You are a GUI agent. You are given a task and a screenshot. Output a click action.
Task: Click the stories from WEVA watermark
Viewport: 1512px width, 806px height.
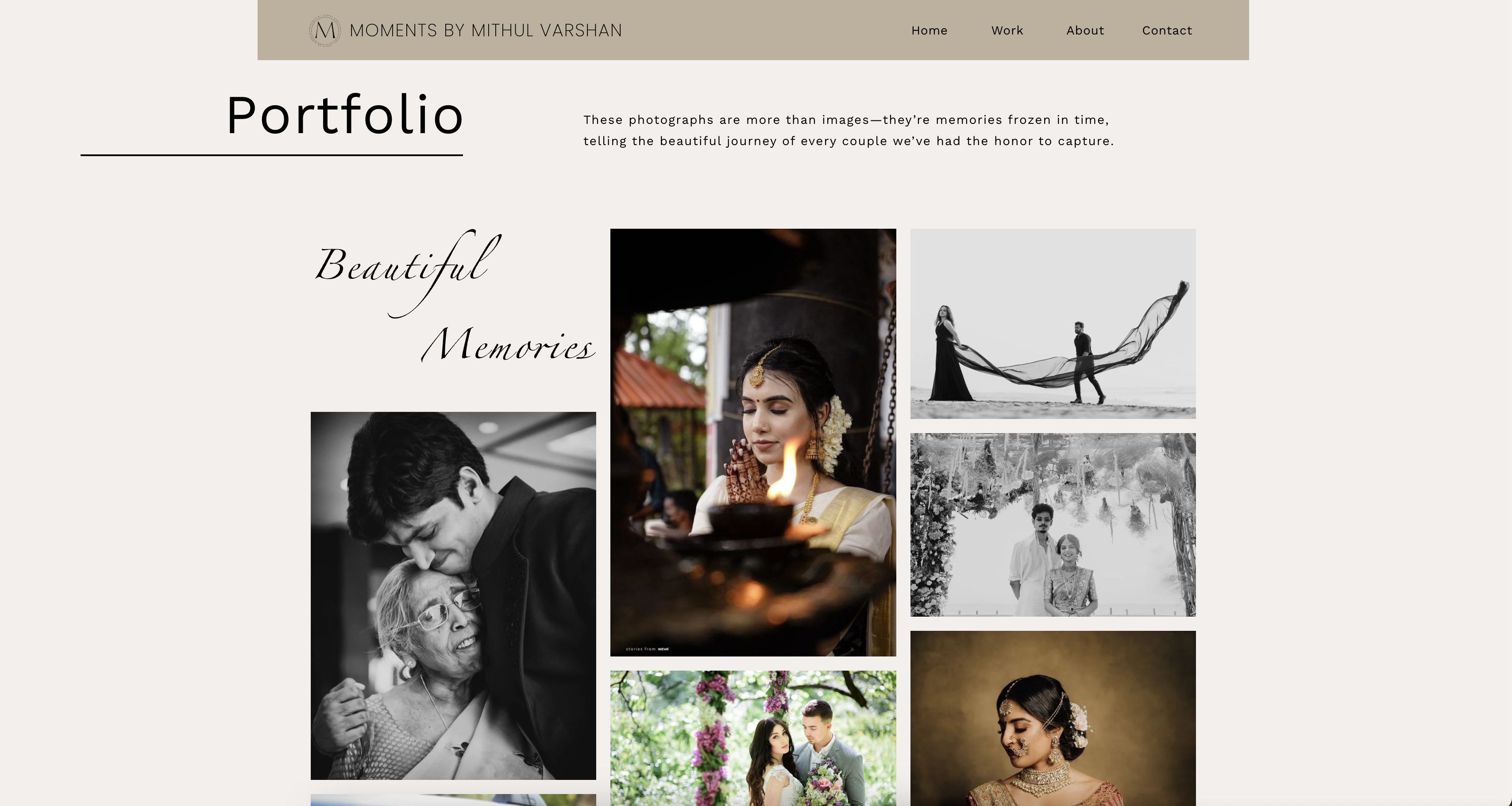(648, 649)
